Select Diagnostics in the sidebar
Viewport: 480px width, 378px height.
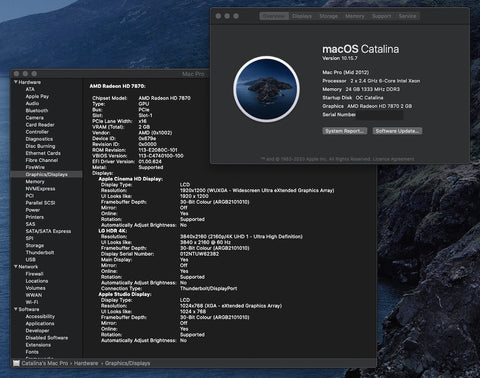point(39,139)
